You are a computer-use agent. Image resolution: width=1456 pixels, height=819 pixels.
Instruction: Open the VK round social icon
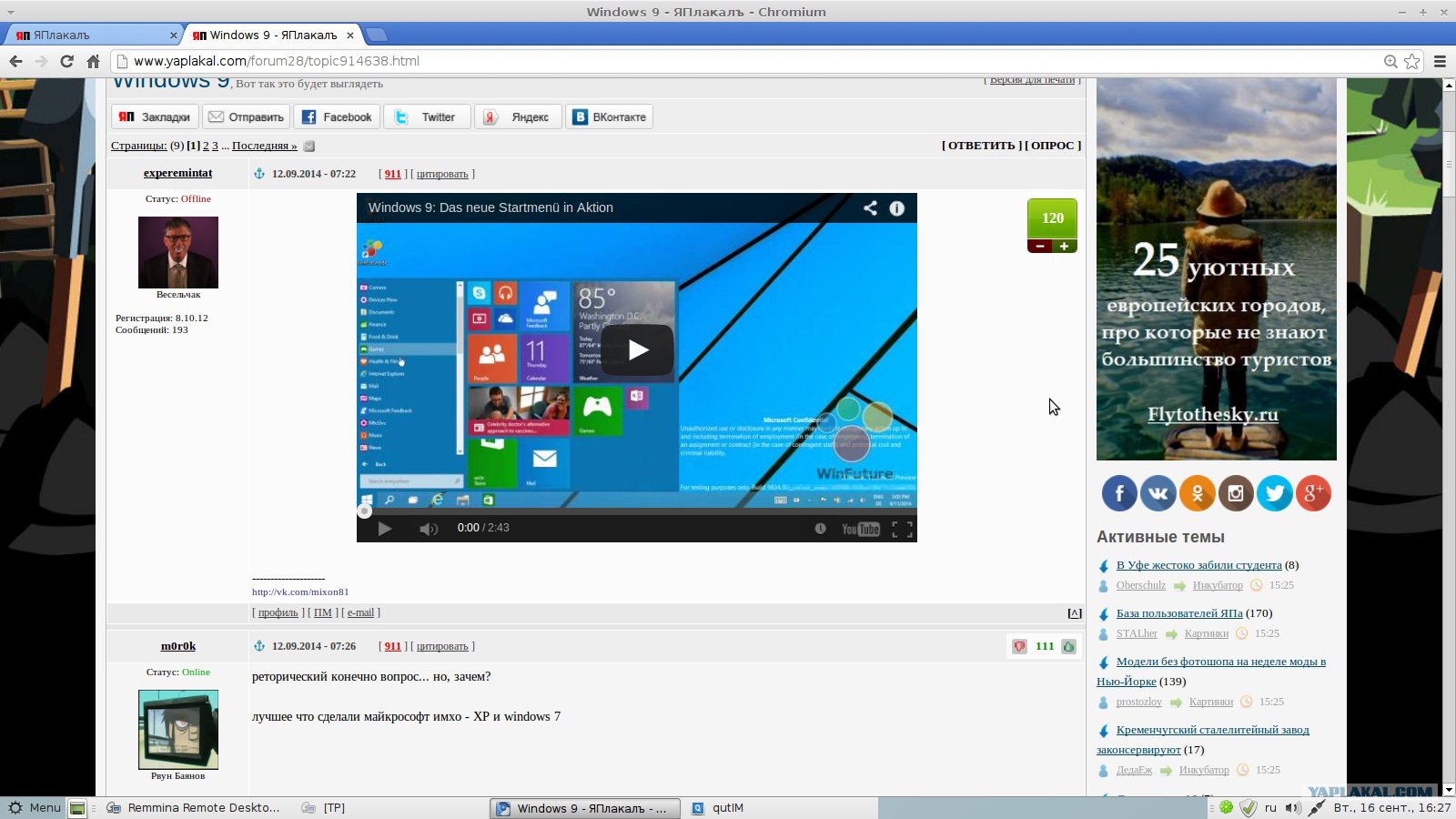[1158, 493]
